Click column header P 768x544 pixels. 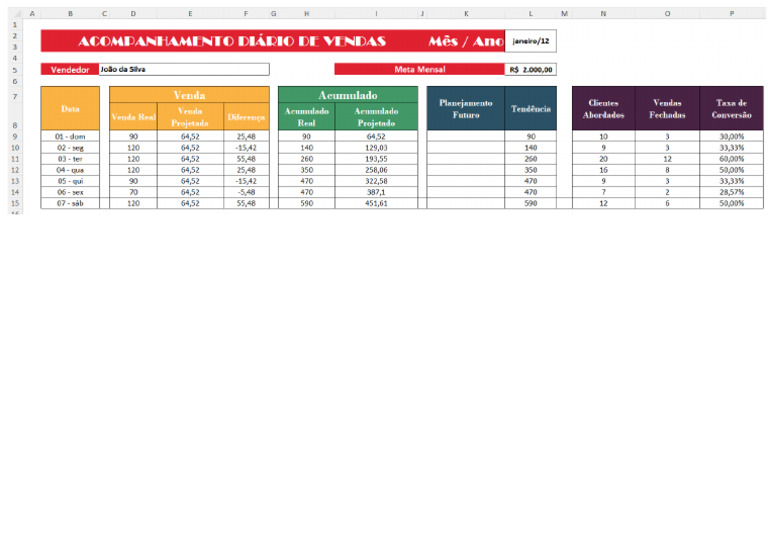tap(732, 14)
